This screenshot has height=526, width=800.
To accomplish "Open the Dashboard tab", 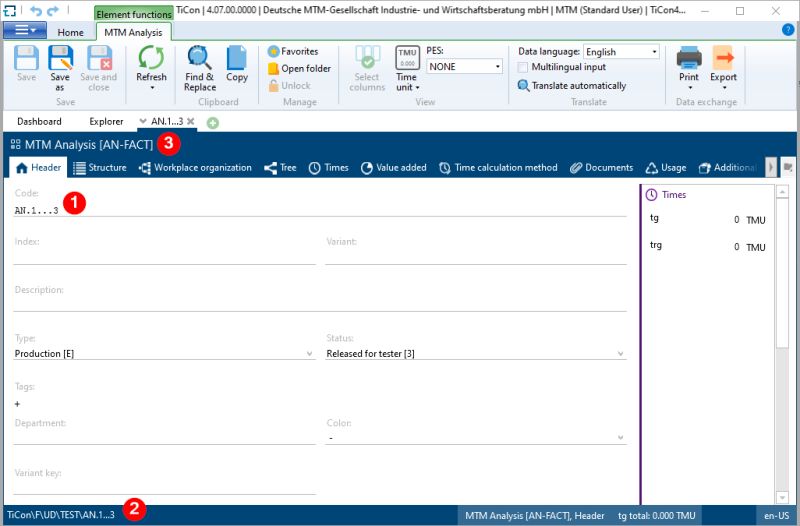I will (39, 121).
